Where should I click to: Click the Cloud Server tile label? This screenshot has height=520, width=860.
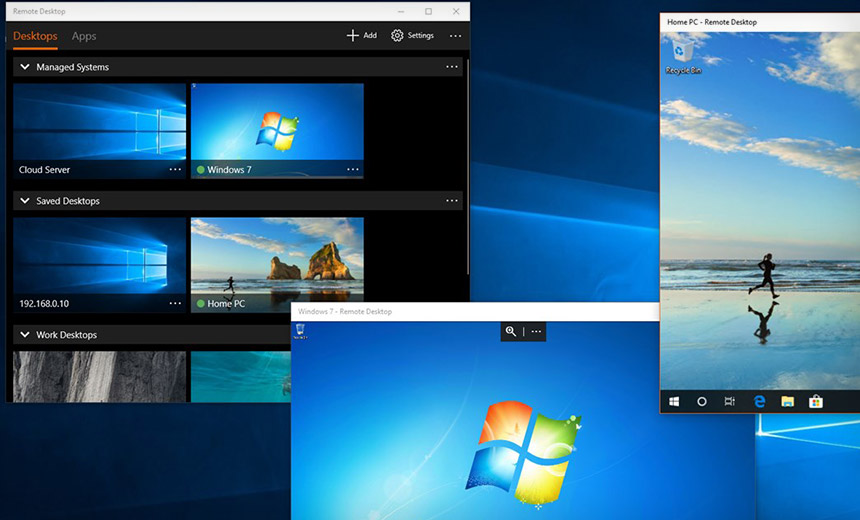coord(44,169)
